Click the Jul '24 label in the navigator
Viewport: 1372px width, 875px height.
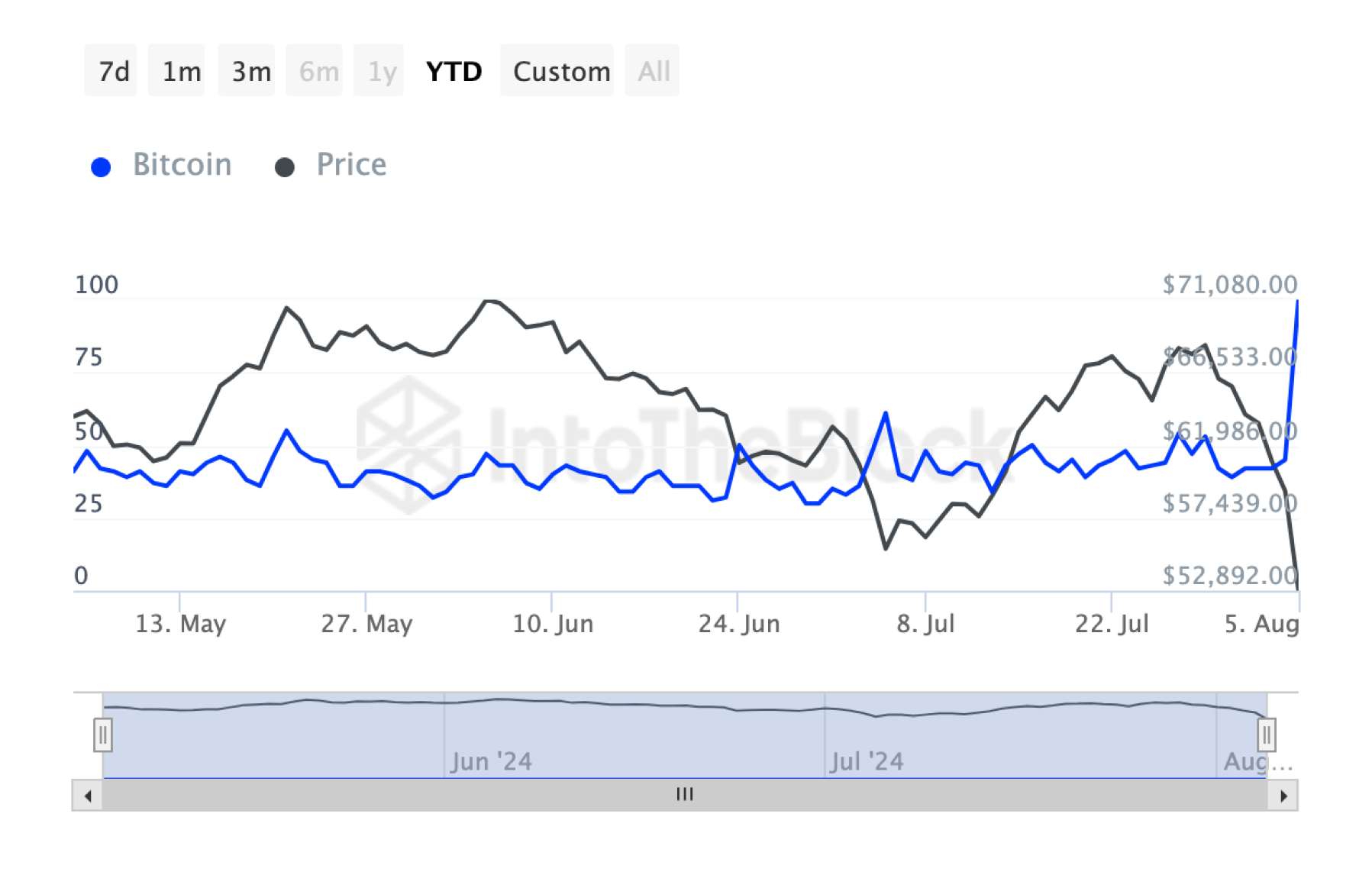(x=865, y=760)
